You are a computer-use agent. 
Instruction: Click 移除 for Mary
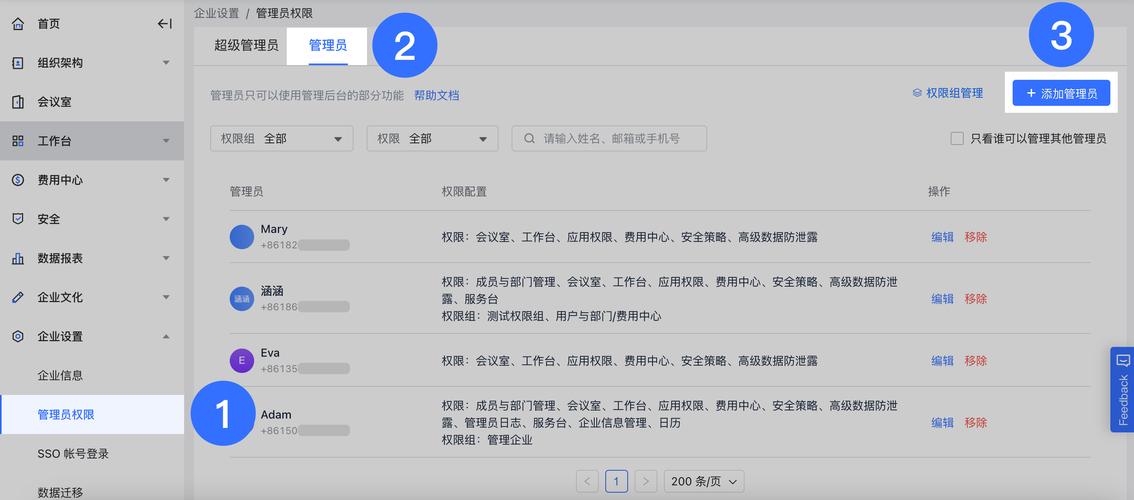(x=976, y=237)
